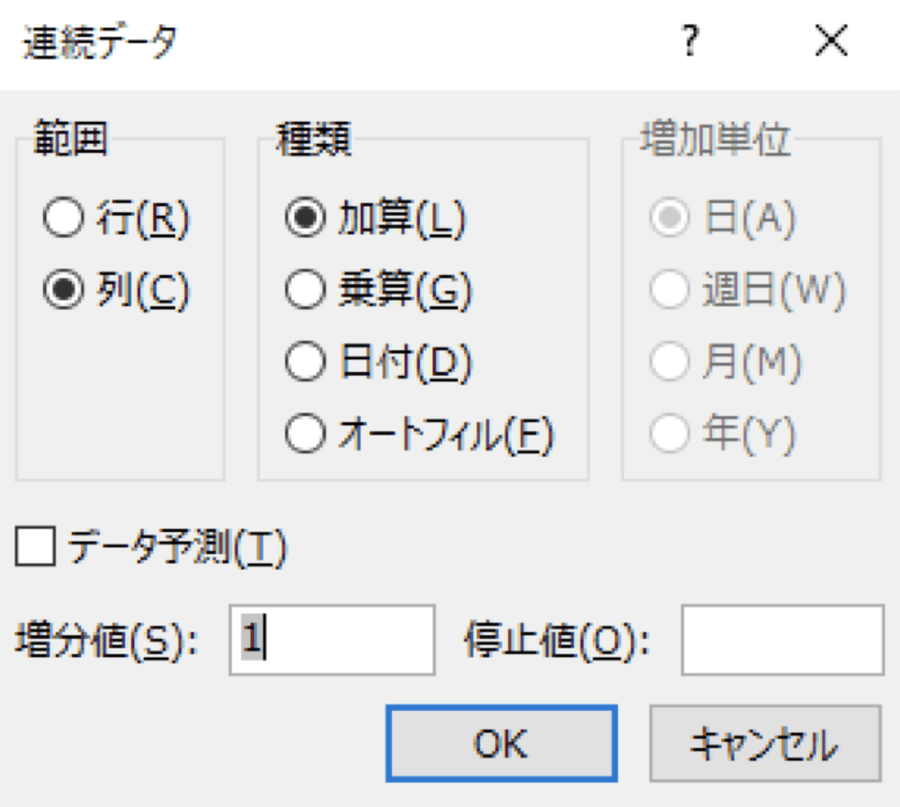This screenshot has height=807, width=900.
Task: Click the 増分値(S) step value field
Action: [332, 640]
